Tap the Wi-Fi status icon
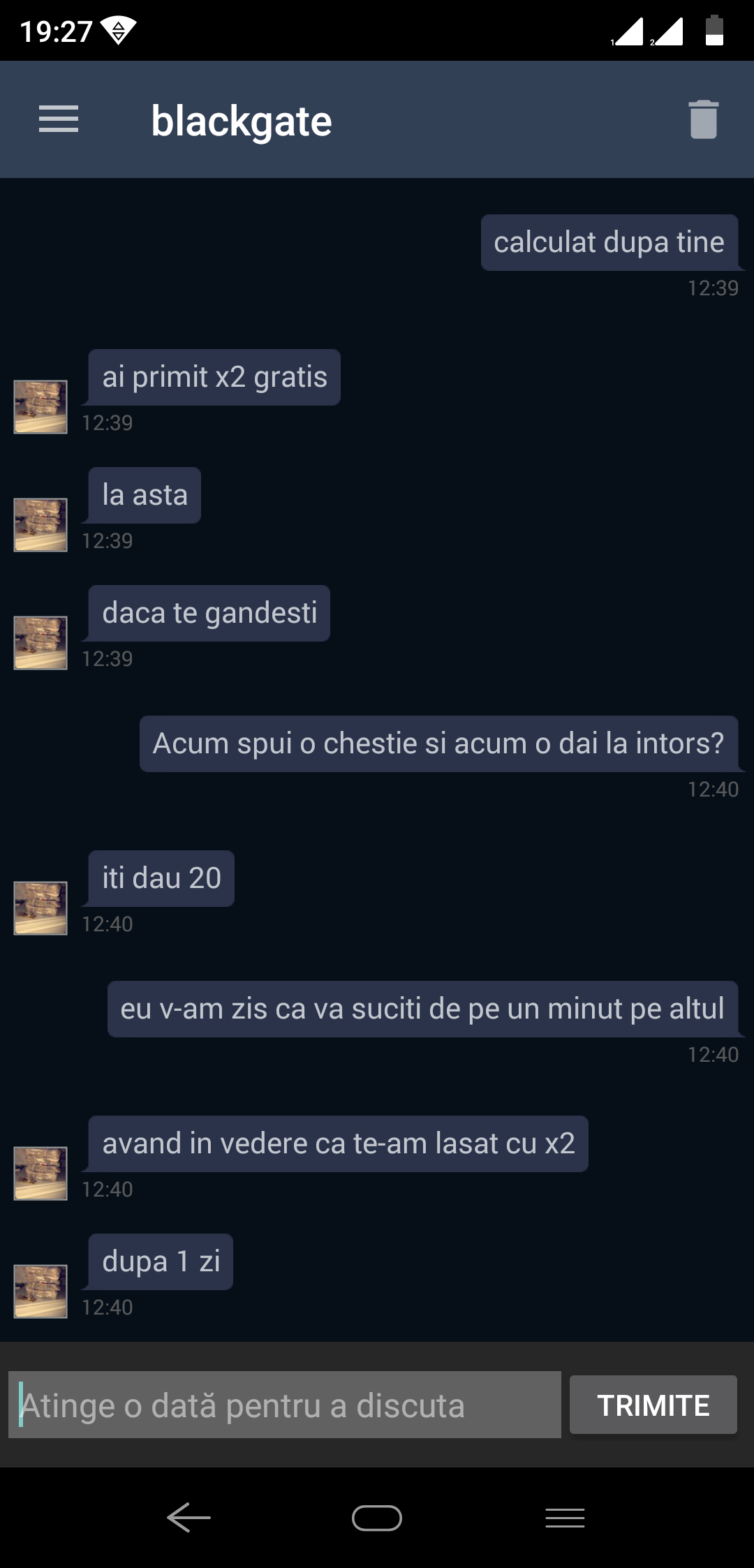Screen dimensions: 754x1568 pyautogui.click(x=118, y=31)
